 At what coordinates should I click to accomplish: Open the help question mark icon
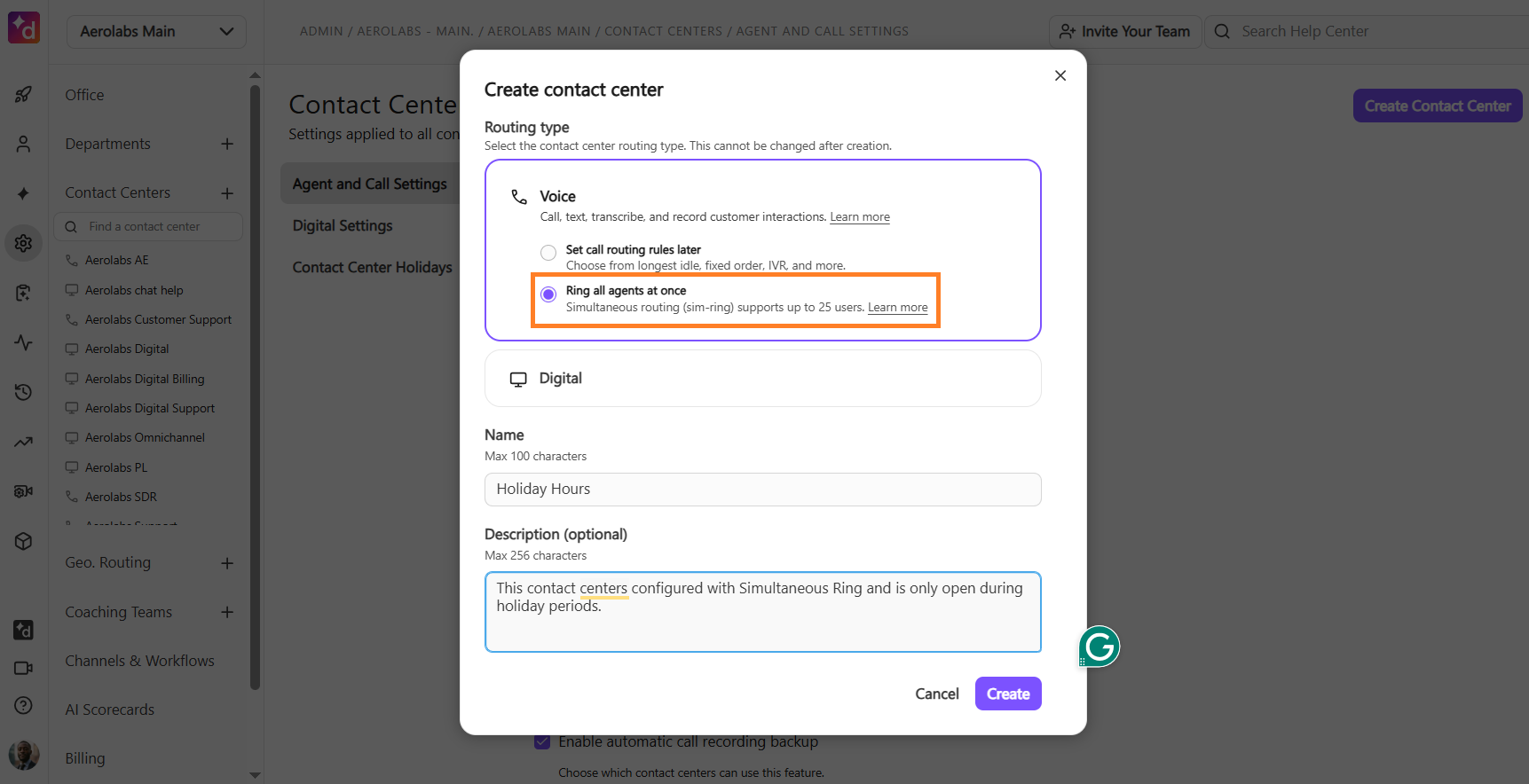24,705
